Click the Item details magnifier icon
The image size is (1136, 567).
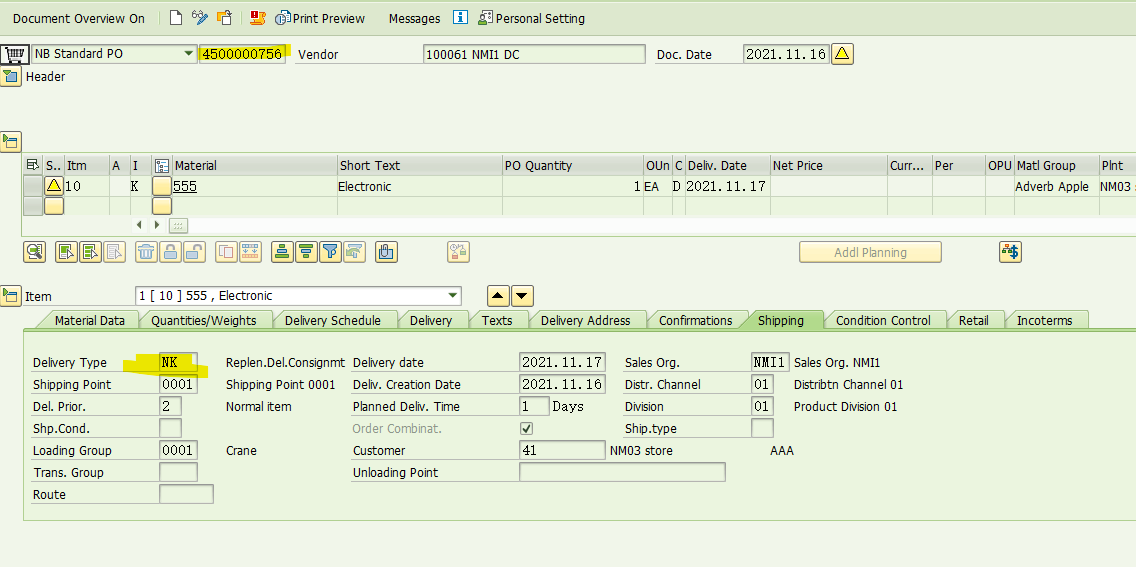[x=34, y=252]
